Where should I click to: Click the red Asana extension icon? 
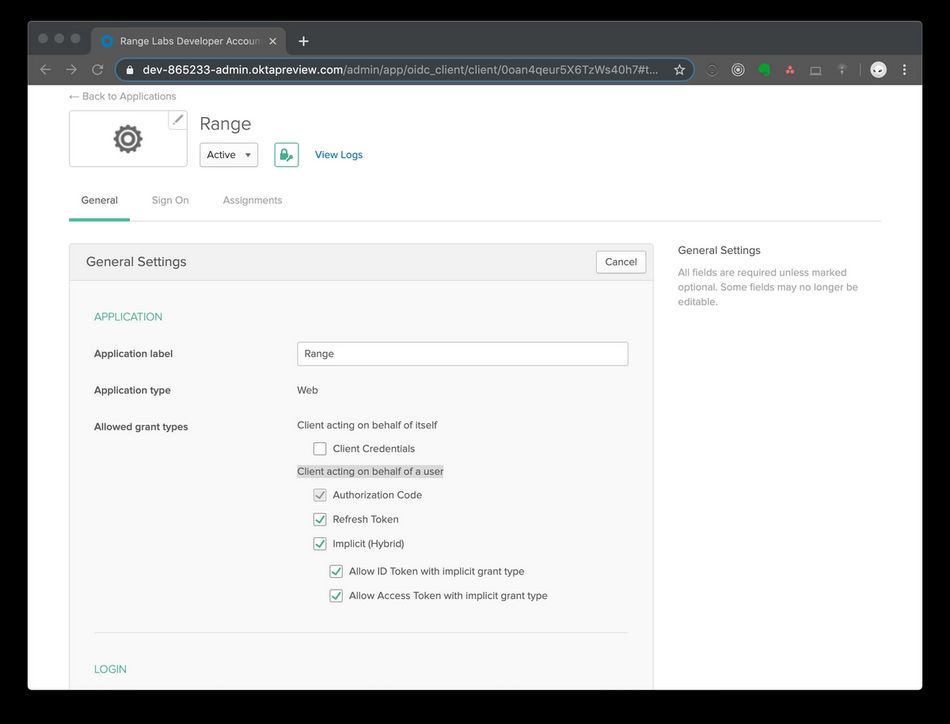[x=789, y=70]
